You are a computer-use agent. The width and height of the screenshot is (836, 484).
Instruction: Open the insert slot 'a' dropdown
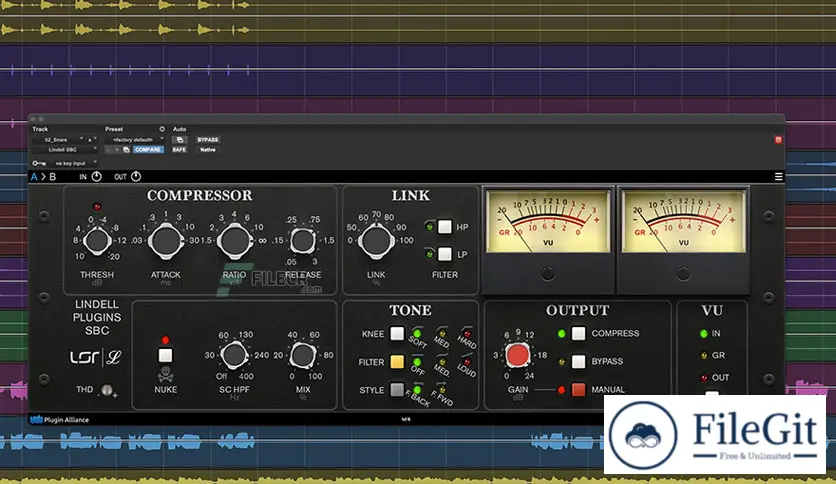pyautogui.click(x=92, y=140)
